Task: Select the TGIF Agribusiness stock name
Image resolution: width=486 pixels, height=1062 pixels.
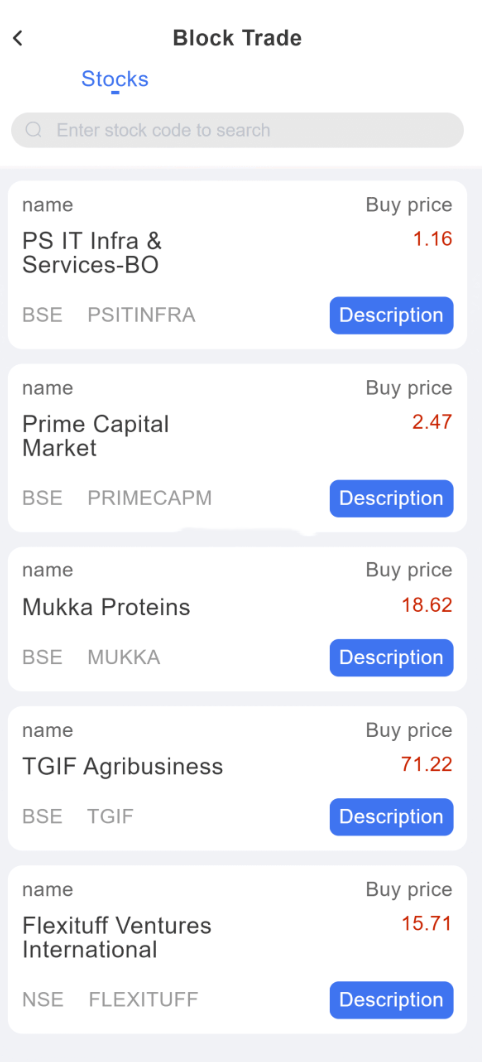Action: point(123,766)
